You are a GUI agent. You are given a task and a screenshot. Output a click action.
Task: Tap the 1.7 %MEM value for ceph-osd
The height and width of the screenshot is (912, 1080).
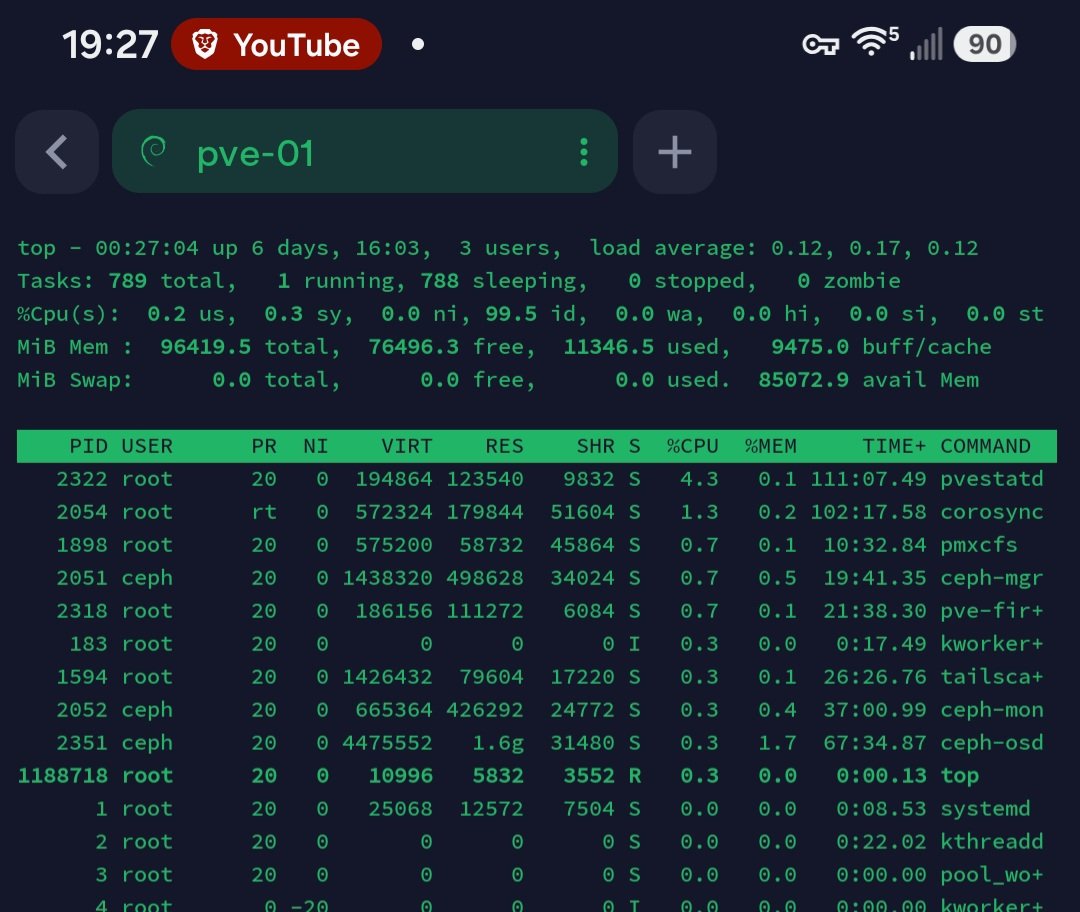coord(777,743)
